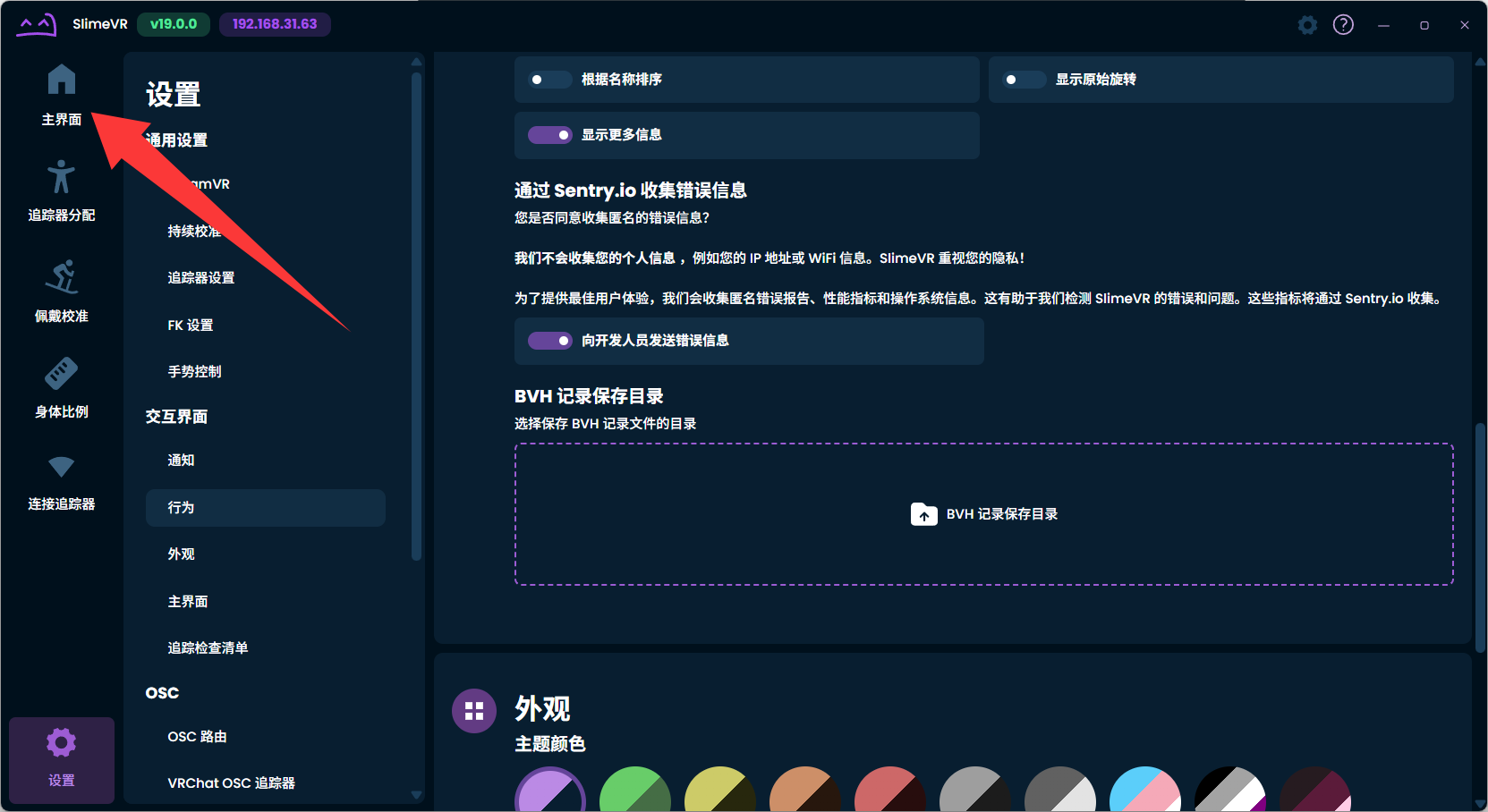Open the 外观 entry in the settings list

click(266, 554)
